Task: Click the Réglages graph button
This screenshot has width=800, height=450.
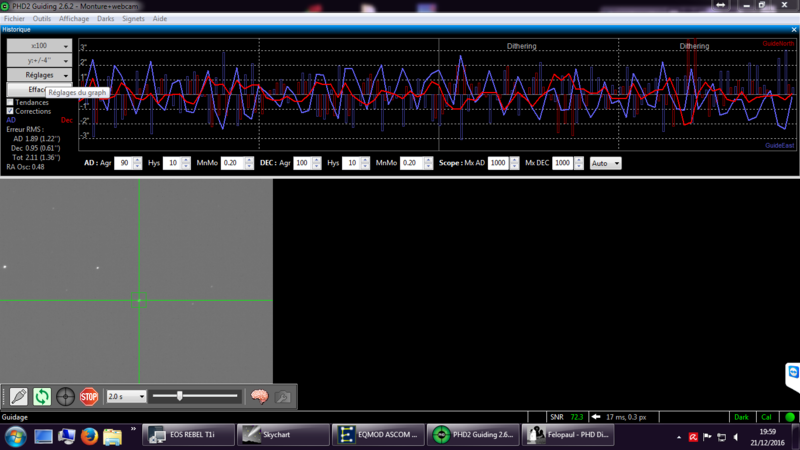Action: [x=39, y=75]
